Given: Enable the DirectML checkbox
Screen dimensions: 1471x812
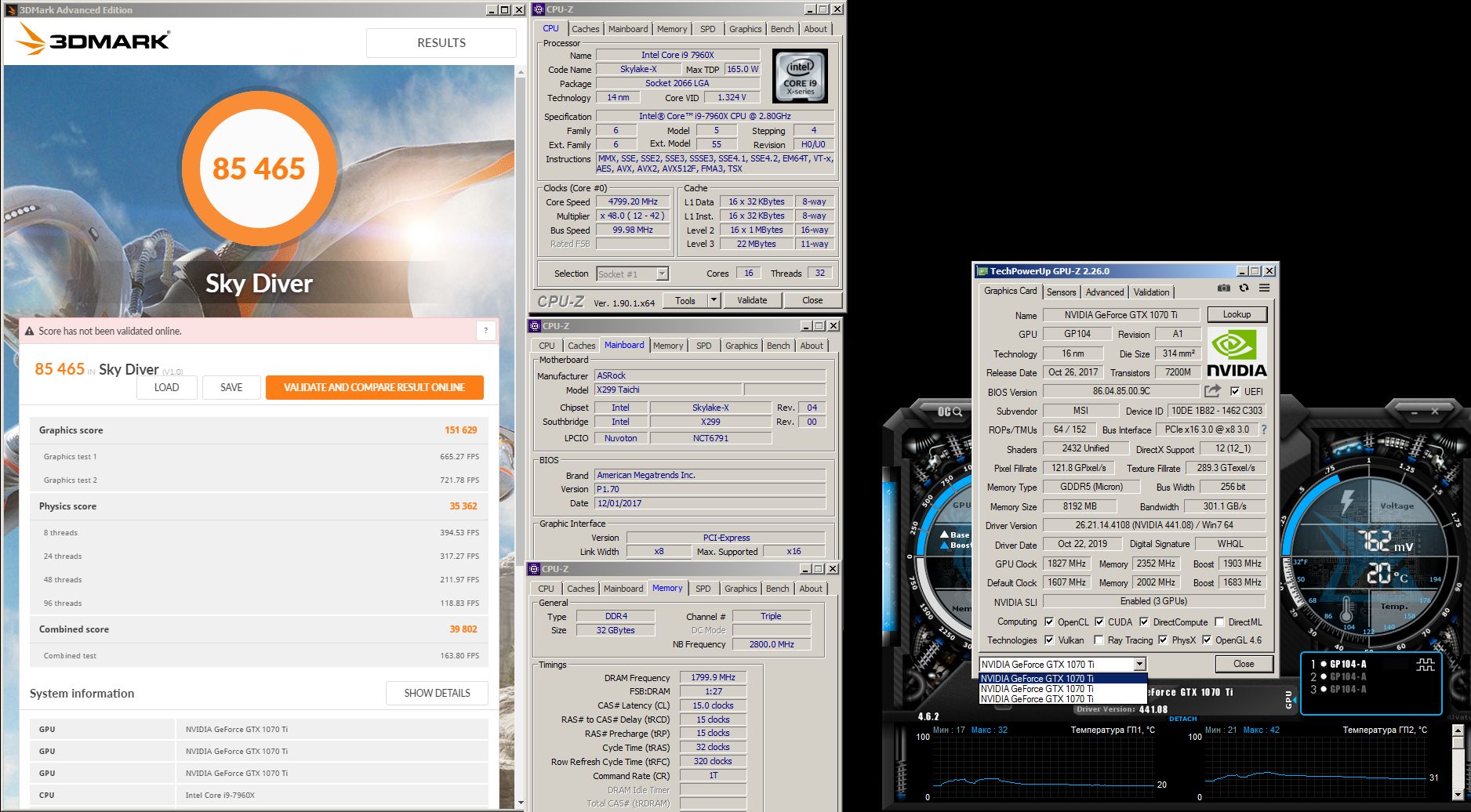Looking at the screenshot, I should tap(1219, 622).
